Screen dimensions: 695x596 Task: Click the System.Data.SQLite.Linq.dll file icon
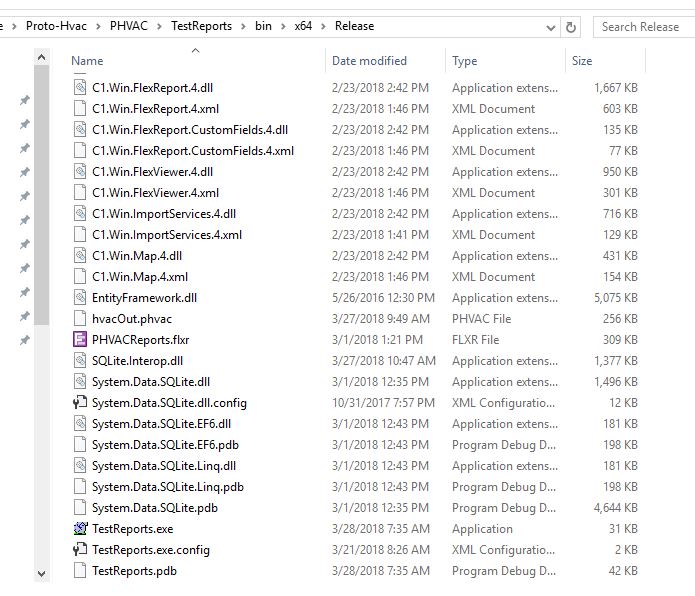(80, 466)
